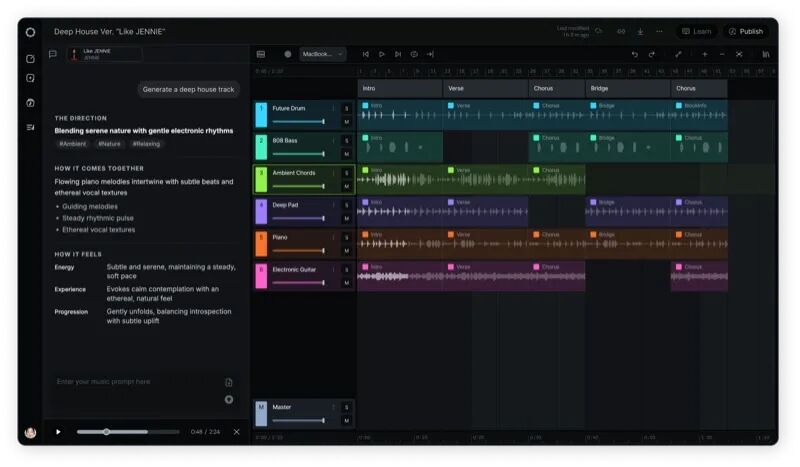800x467 pixels.
Task: Mute the Piano track
Action: coord(346,251)
